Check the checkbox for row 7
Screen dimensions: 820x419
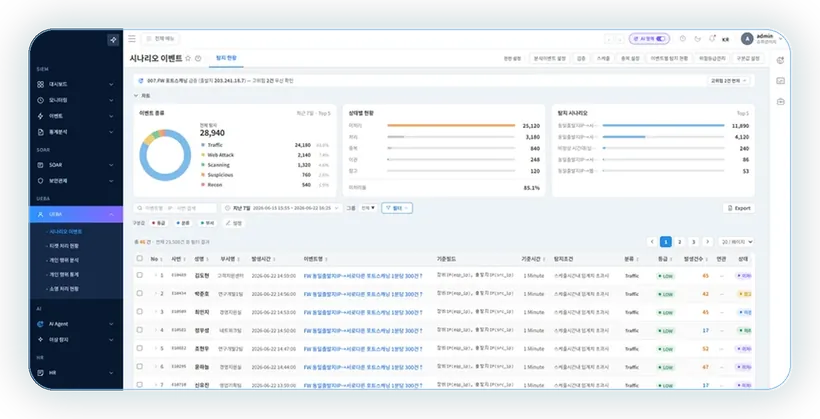[140, 384]
